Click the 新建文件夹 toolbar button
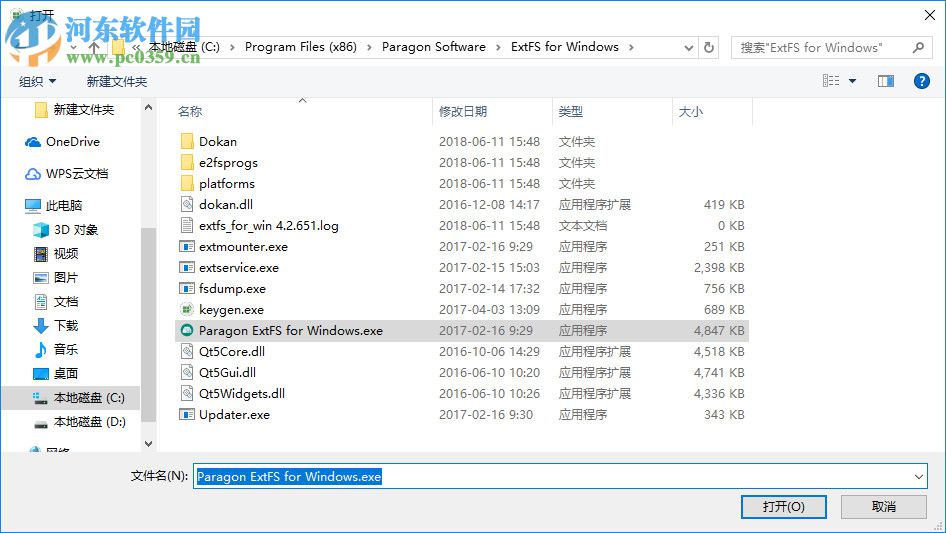The image size is (946, 533). click(x=117, y=81)
